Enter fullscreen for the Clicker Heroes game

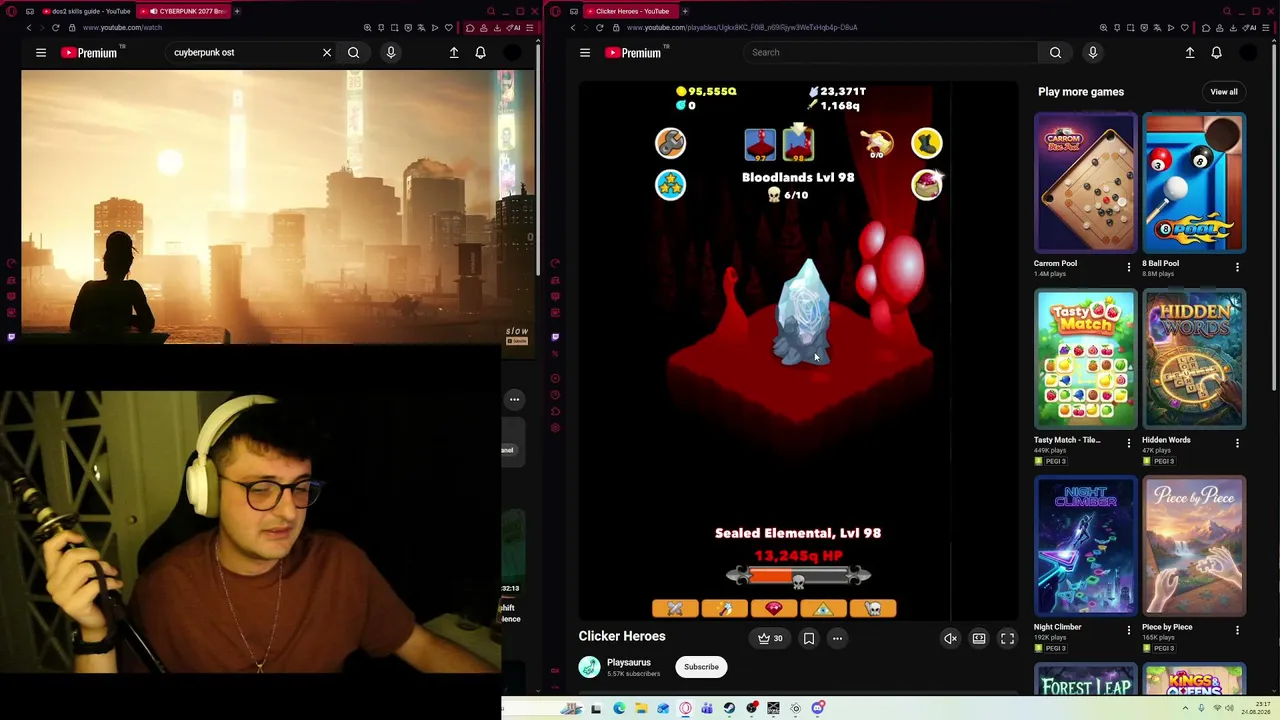1008,638
